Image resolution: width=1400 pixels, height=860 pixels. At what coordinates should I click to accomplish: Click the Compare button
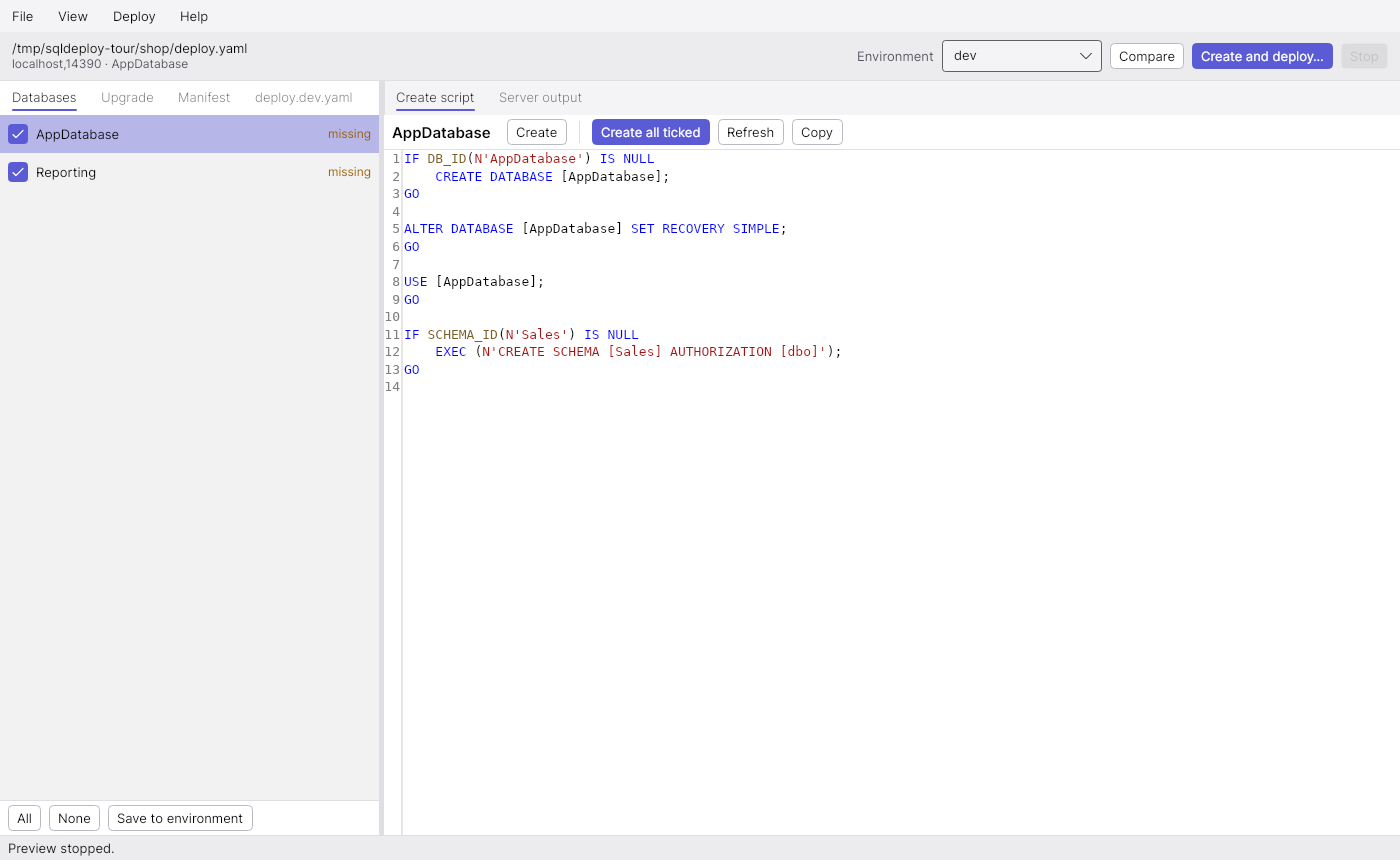click(1147, 56)
